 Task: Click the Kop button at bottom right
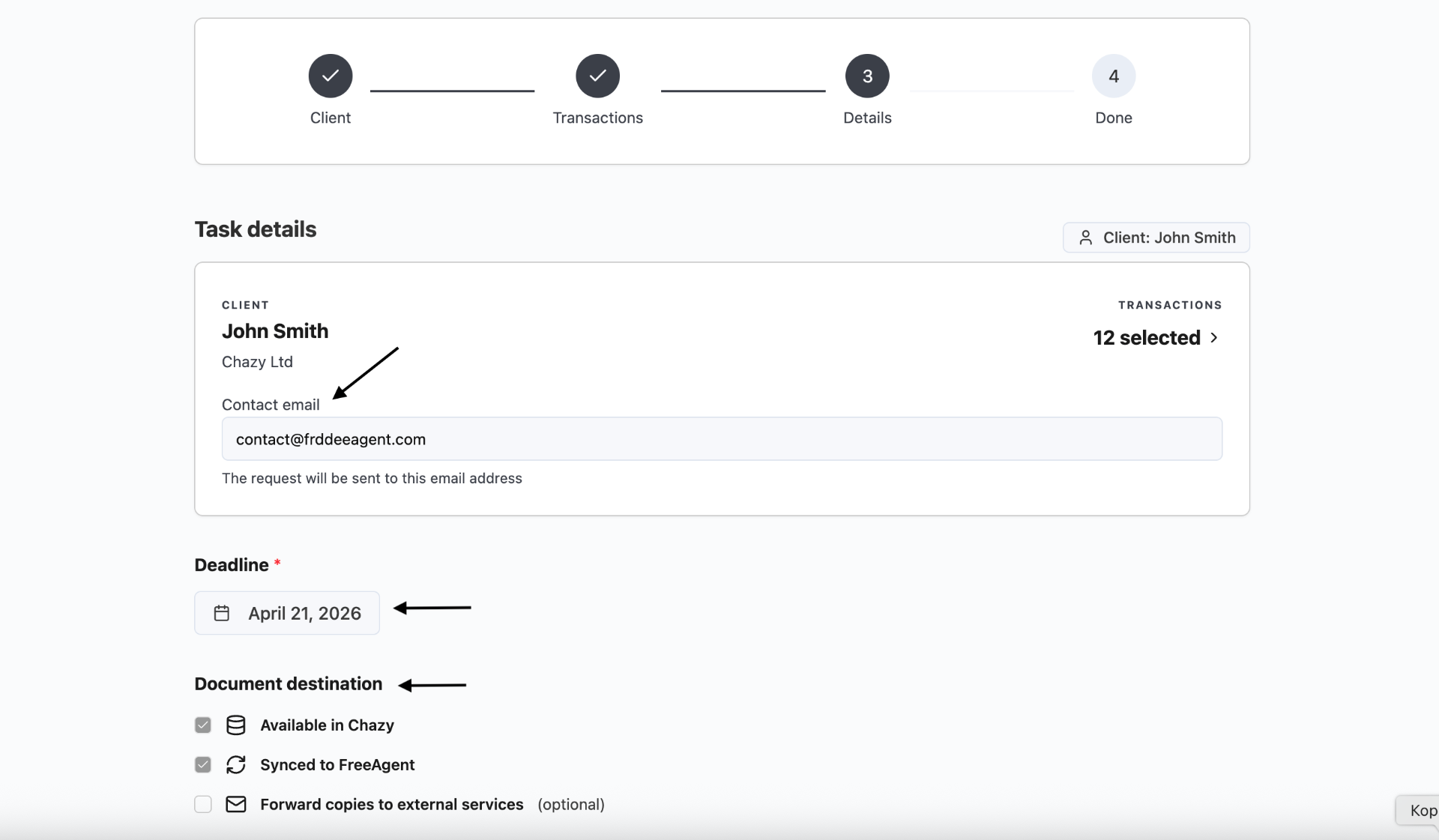pos(1418,810)
